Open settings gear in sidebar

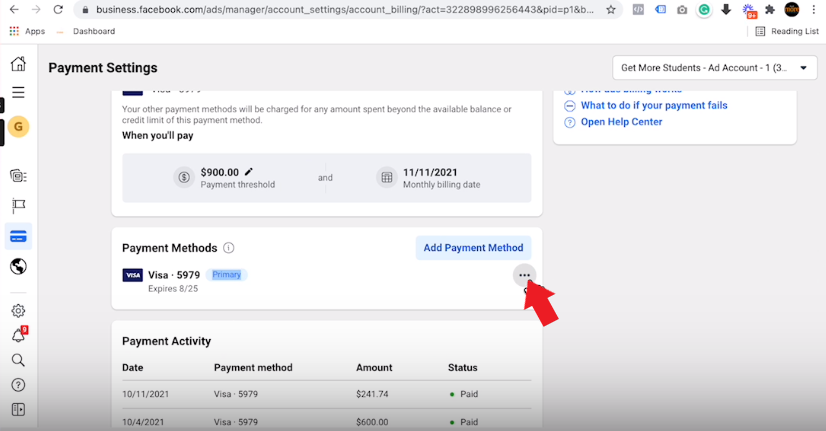[x=18, y=311]
